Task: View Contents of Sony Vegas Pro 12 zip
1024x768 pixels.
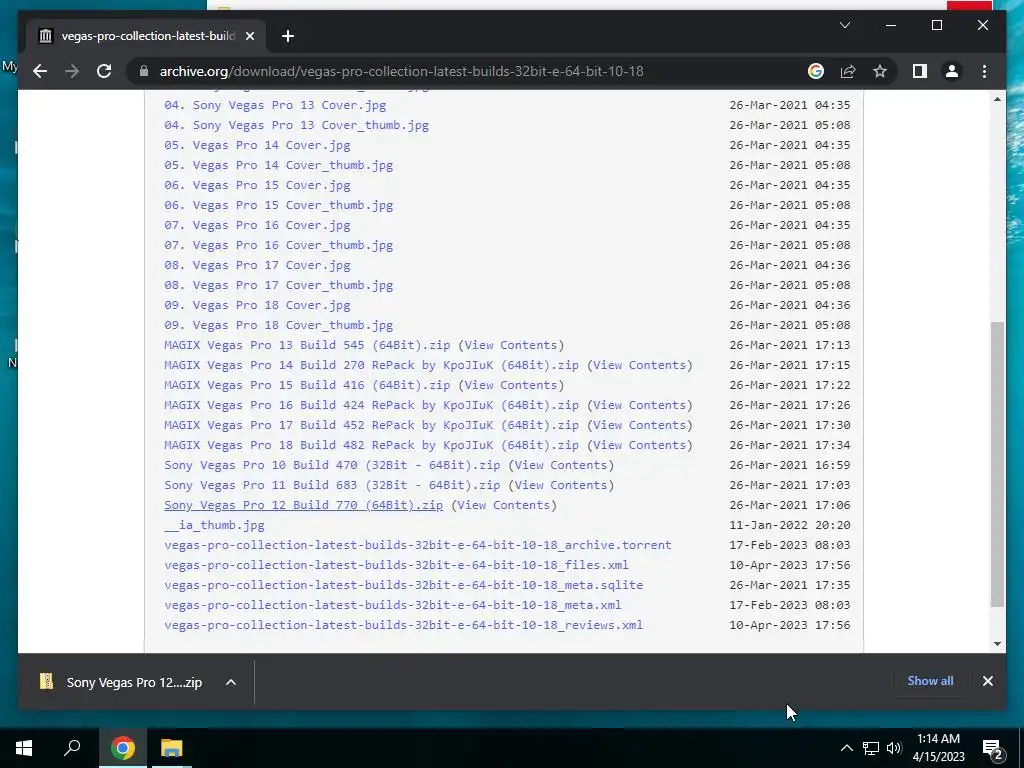Action: [x=504, y=505]
